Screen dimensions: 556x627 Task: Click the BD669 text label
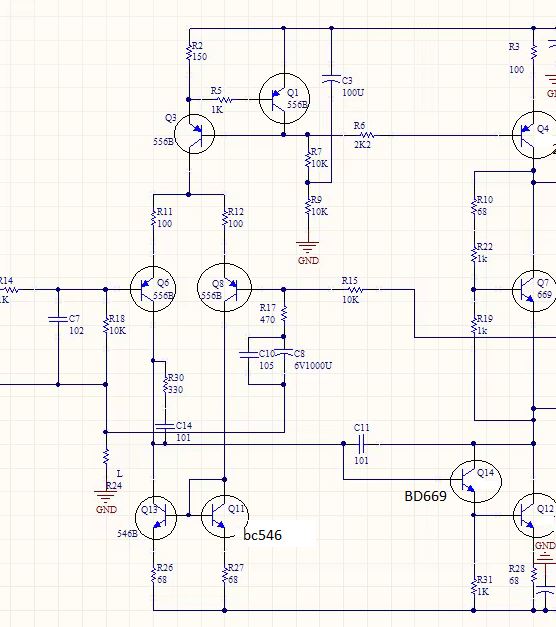point(426,496)
